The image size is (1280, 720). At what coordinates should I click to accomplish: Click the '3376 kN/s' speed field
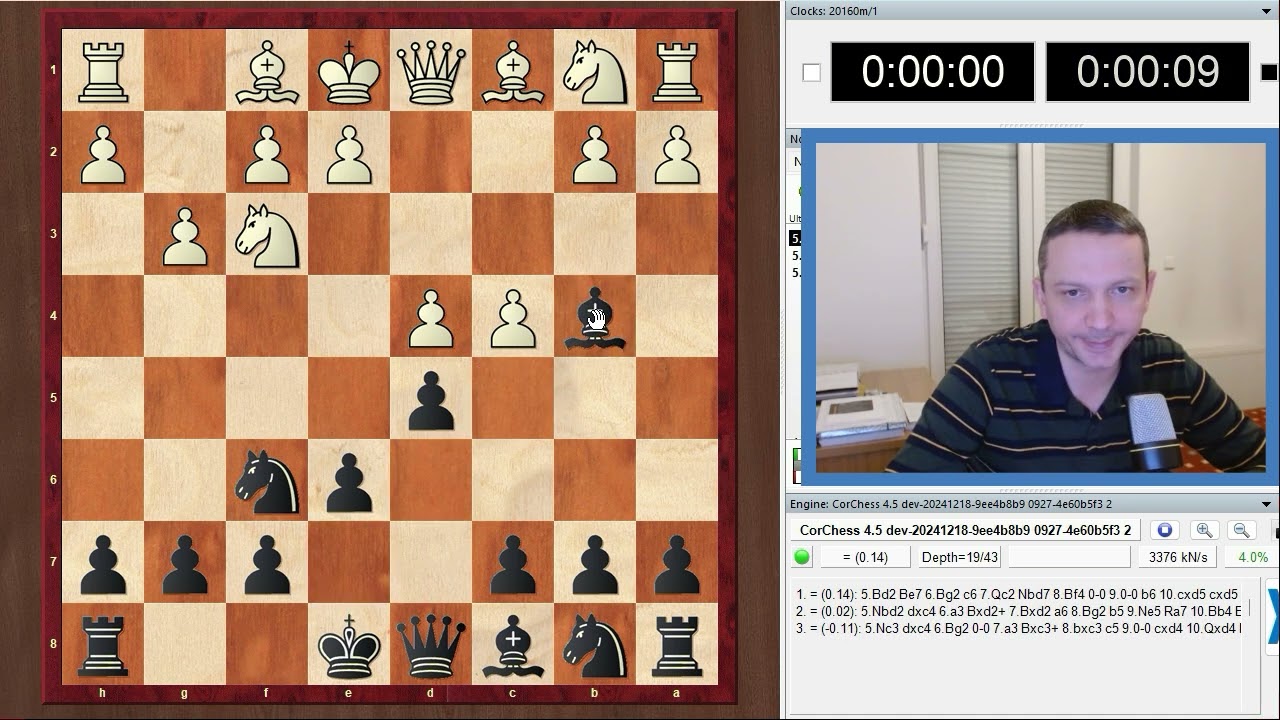coord(1177,557)
